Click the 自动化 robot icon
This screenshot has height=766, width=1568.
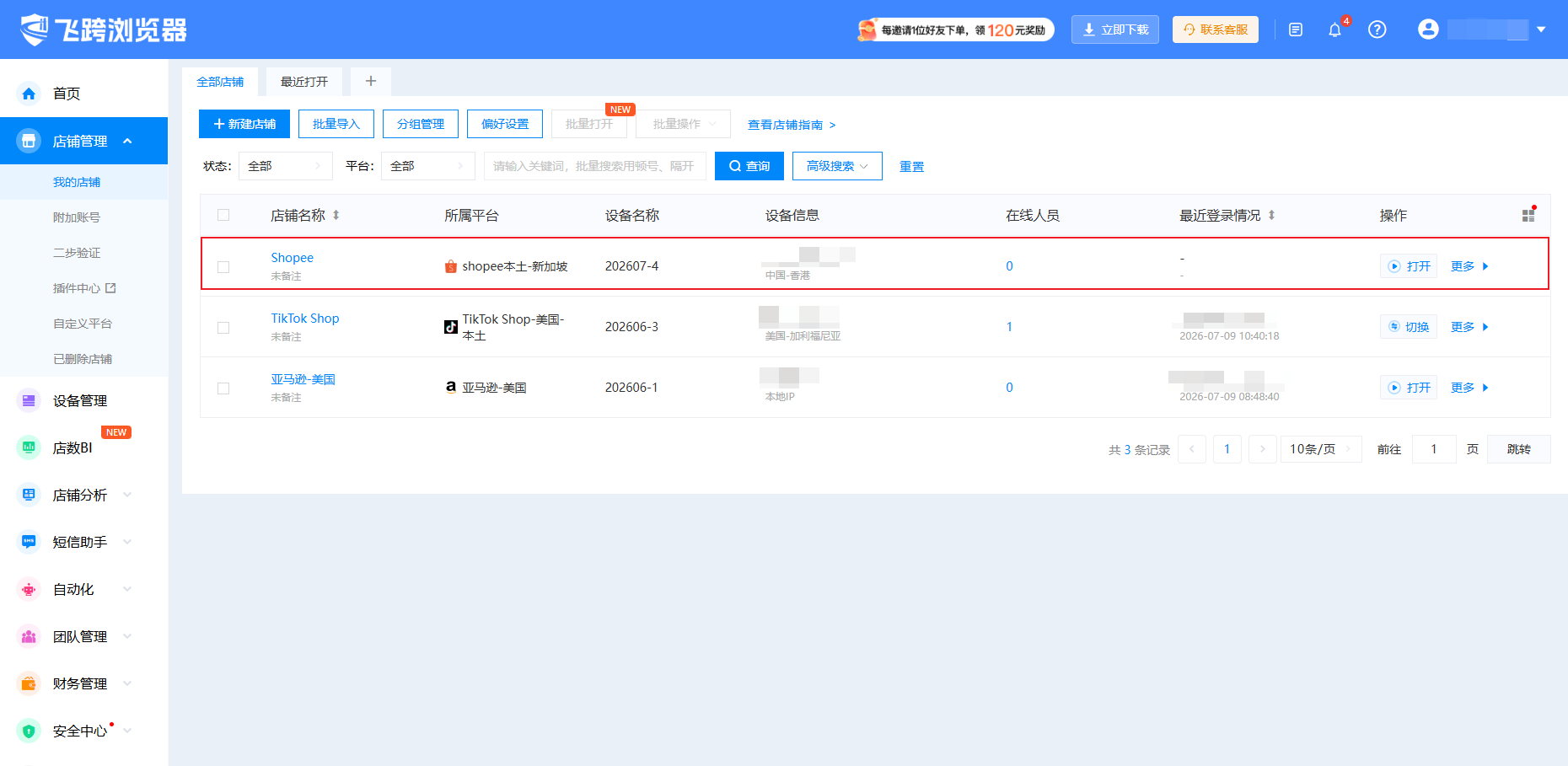(x=29, y=589)
